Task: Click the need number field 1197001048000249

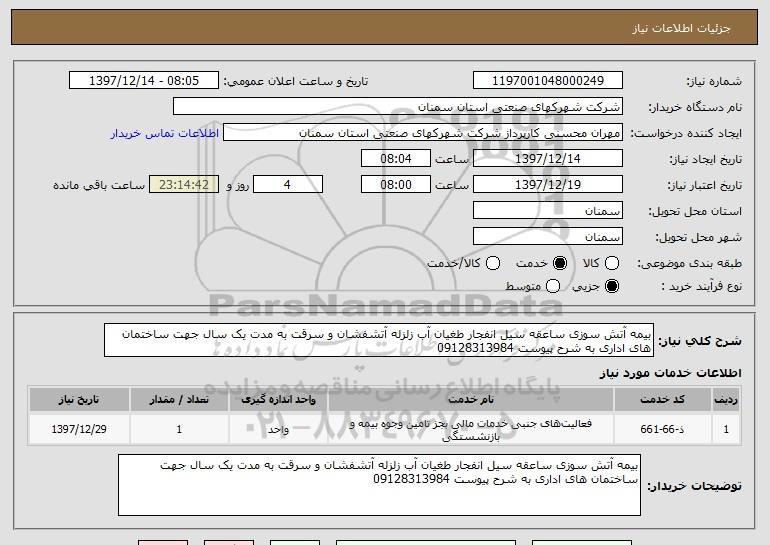Action: [x=548, y=81]
